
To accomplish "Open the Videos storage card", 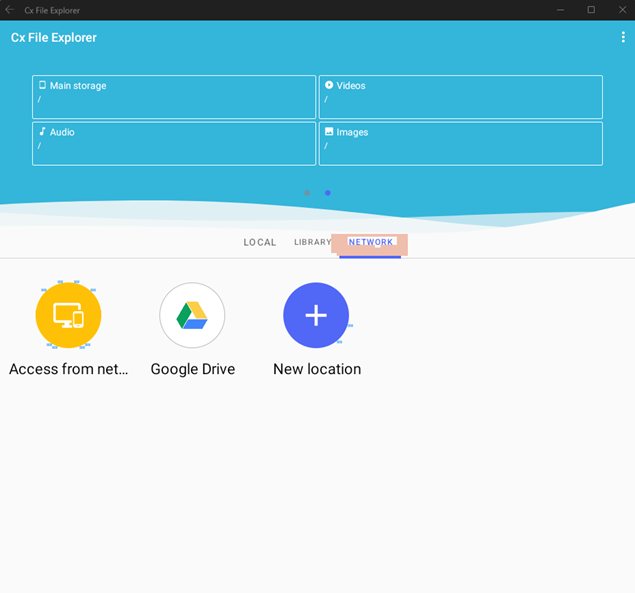I will [460, 97].
